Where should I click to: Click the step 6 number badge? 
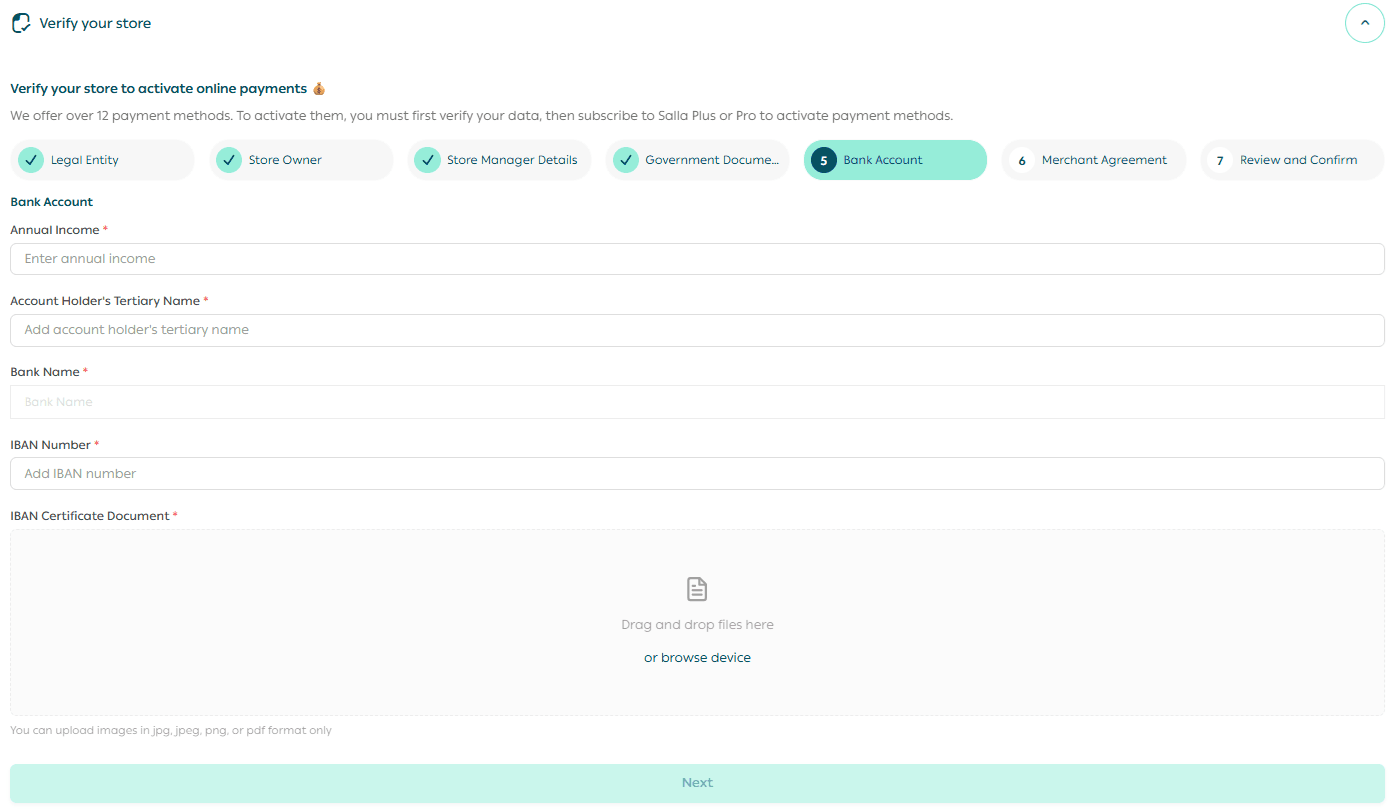[1021, 160]
